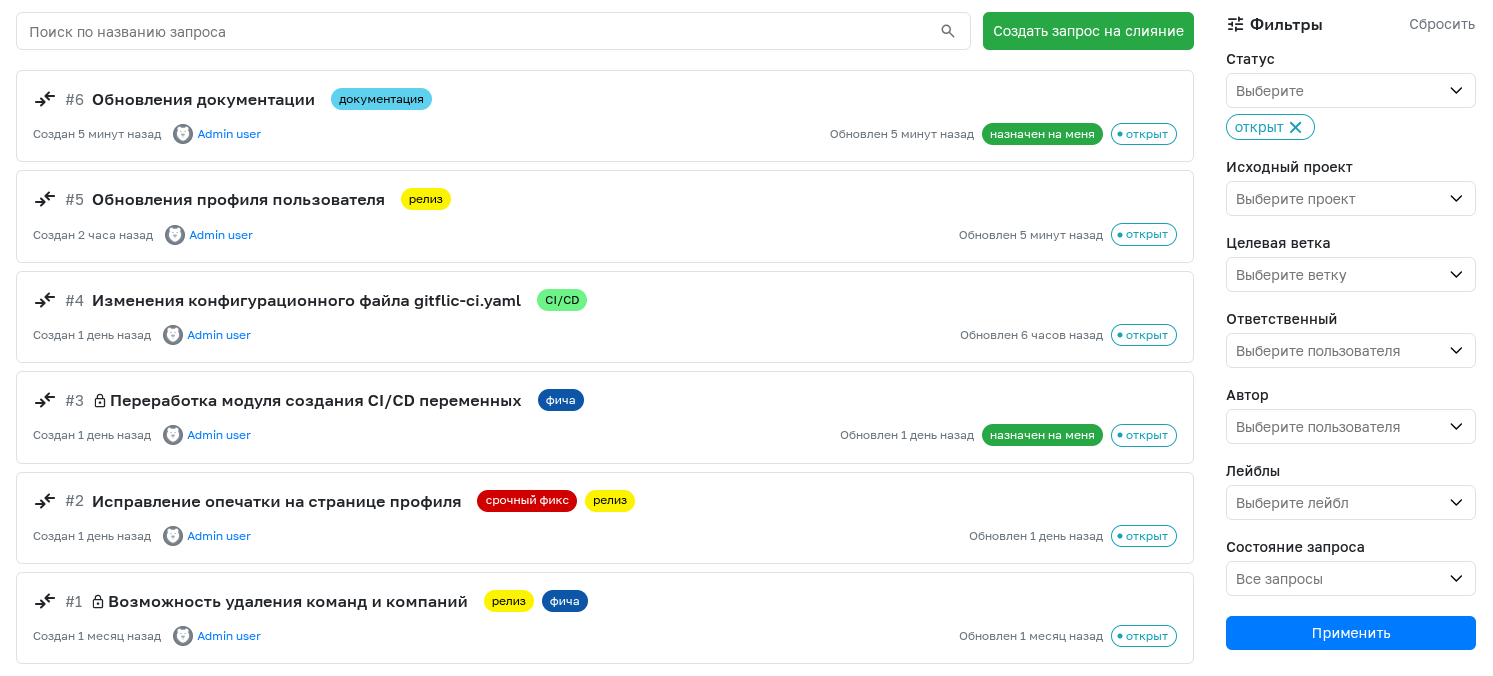Image resolution: width=1493 pixels, height=676 pixels.
Task: Open the Состояние запроса dropdown
Action: (x=1351, y=578)
